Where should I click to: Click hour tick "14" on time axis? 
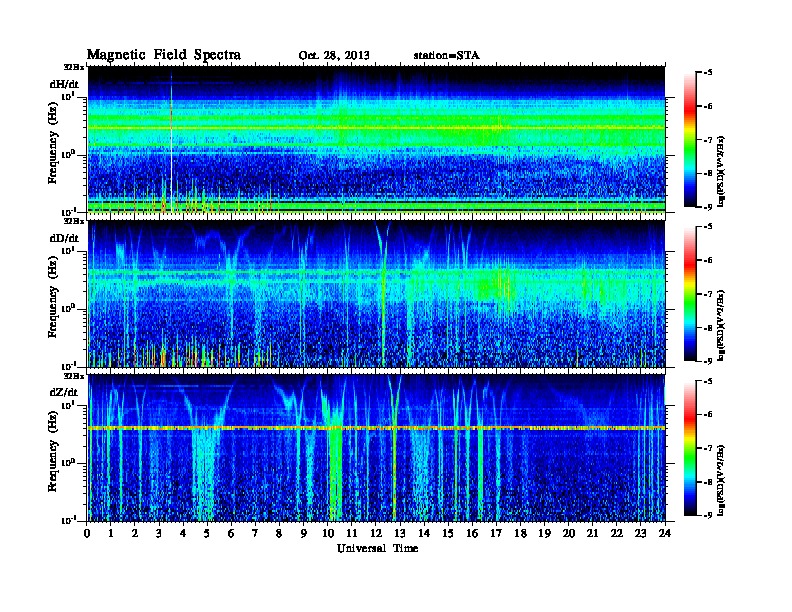(x=424, y=534)
